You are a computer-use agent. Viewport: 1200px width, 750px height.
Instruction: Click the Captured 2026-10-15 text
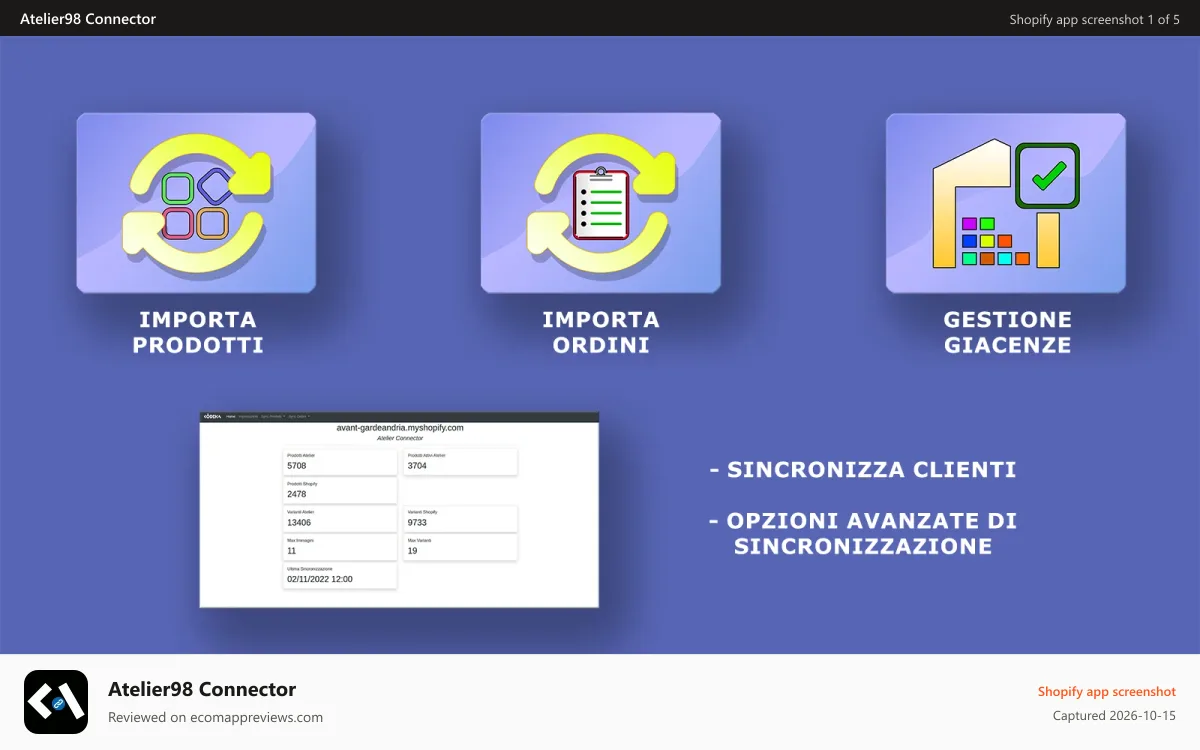click(1114, 716)
